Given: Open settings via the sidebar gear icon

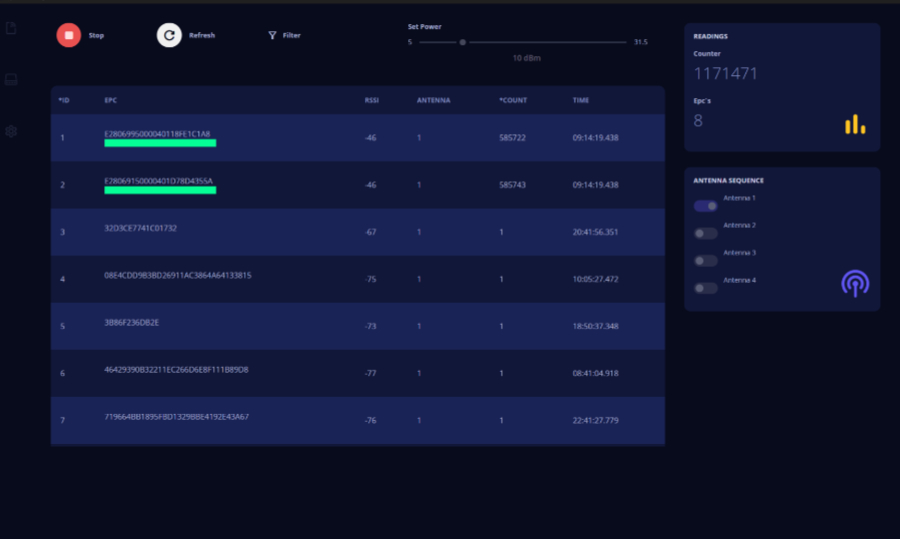Looking at the screenshot, I should (11, 131).
